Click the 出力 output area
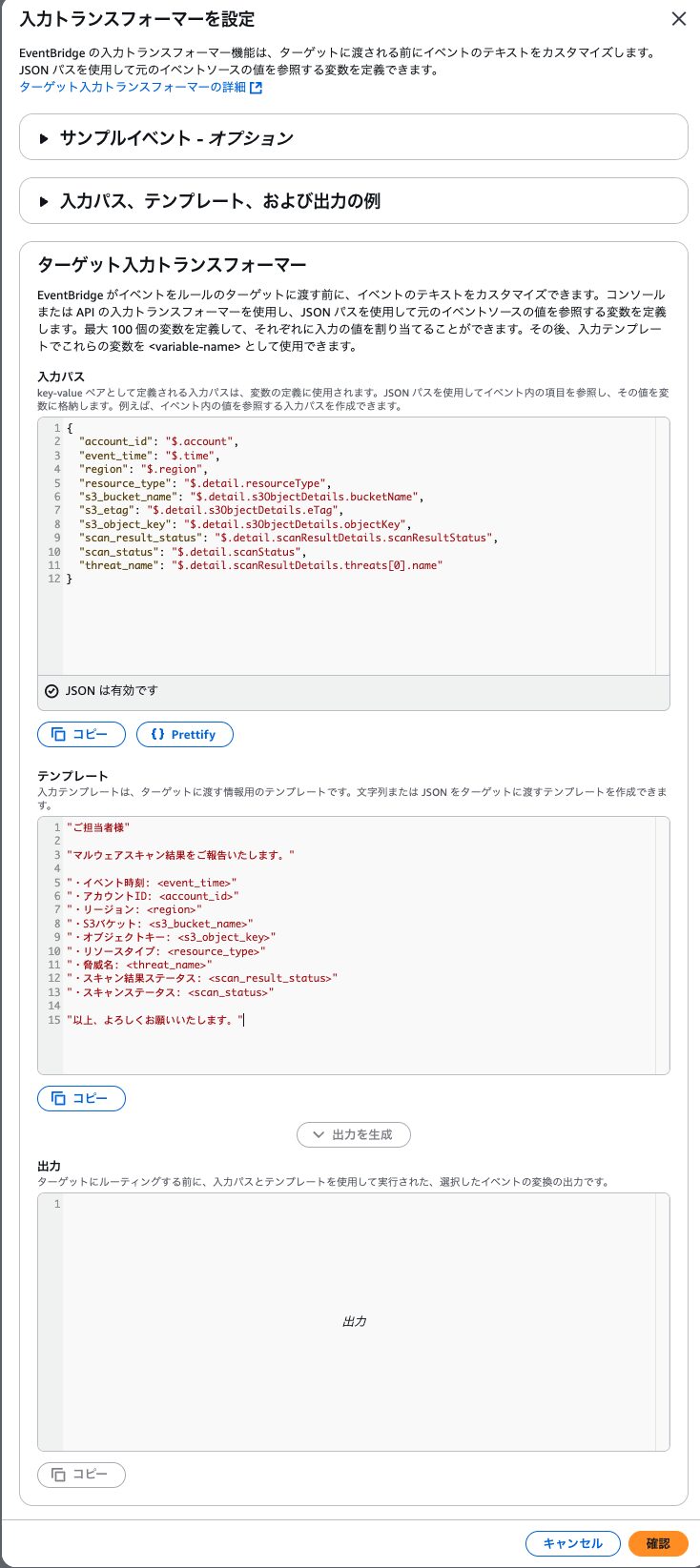The image size is (700, 1568). 353,1321
